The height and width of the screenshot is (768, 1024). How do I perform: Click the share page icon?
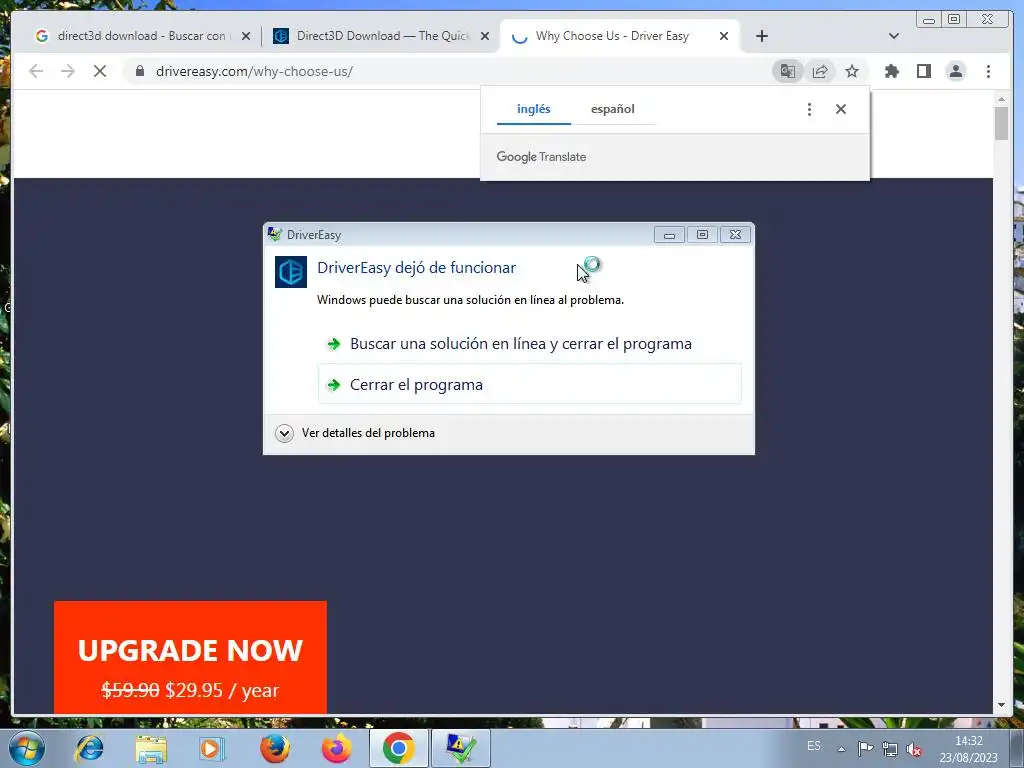pos(820,71)
